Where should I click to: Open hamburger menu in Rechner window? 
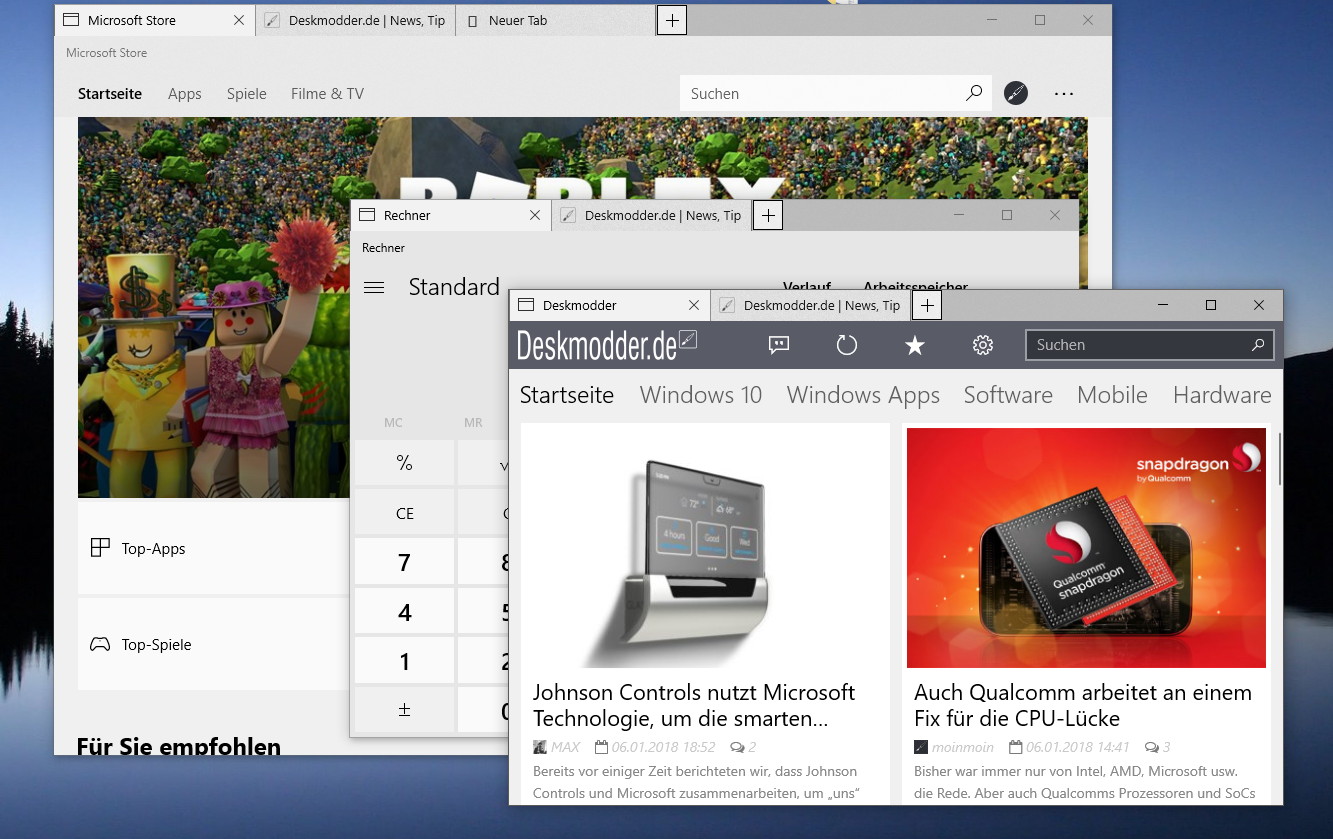coord(374,287)
